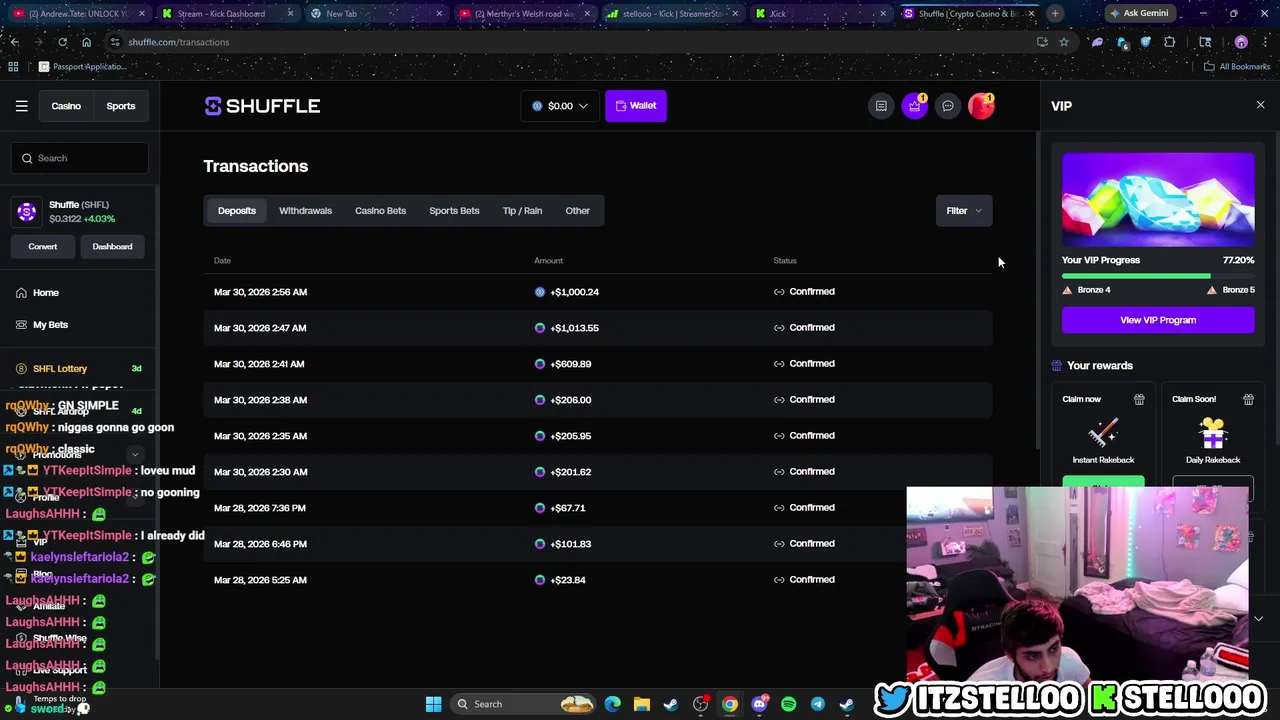The image size is (1280, 720).
Task: Click the Convert button
Action: coord(42,246)
